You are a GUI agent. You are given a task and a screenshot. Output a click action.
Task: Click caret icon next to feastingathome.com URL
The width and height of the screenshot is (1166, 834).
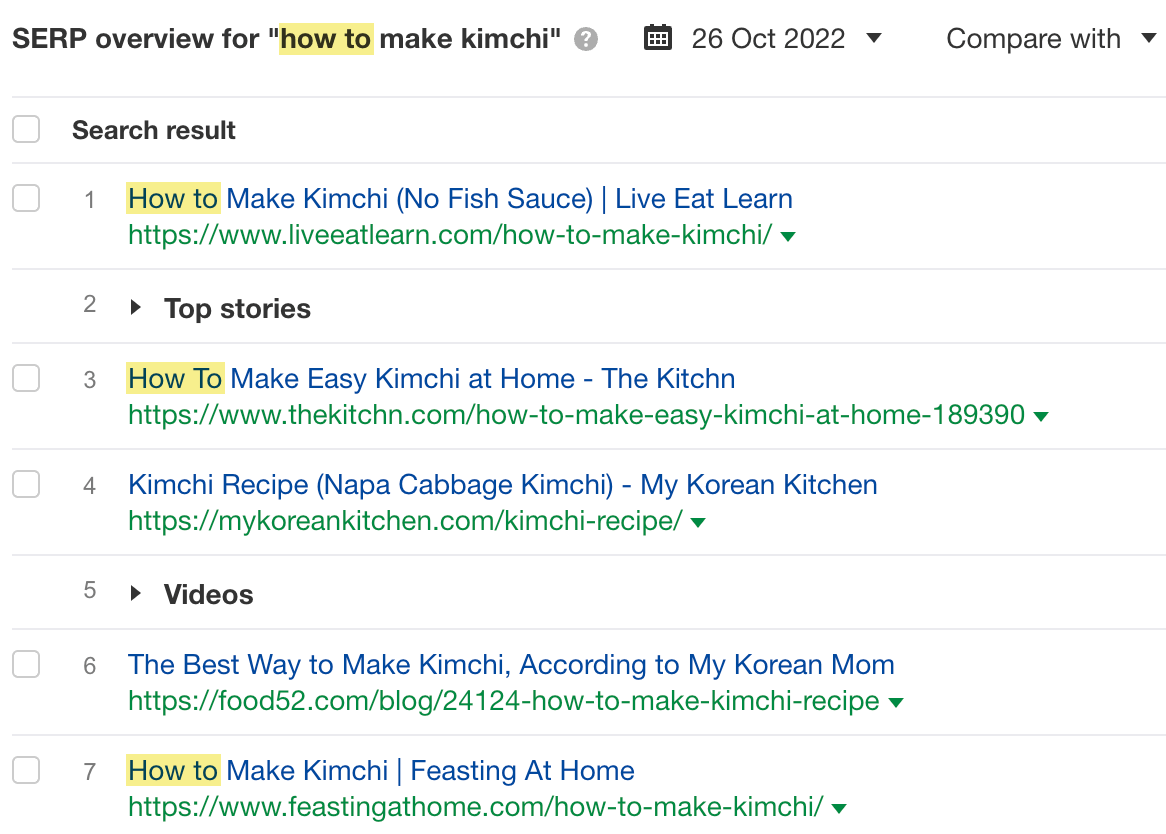coord(840,808)
